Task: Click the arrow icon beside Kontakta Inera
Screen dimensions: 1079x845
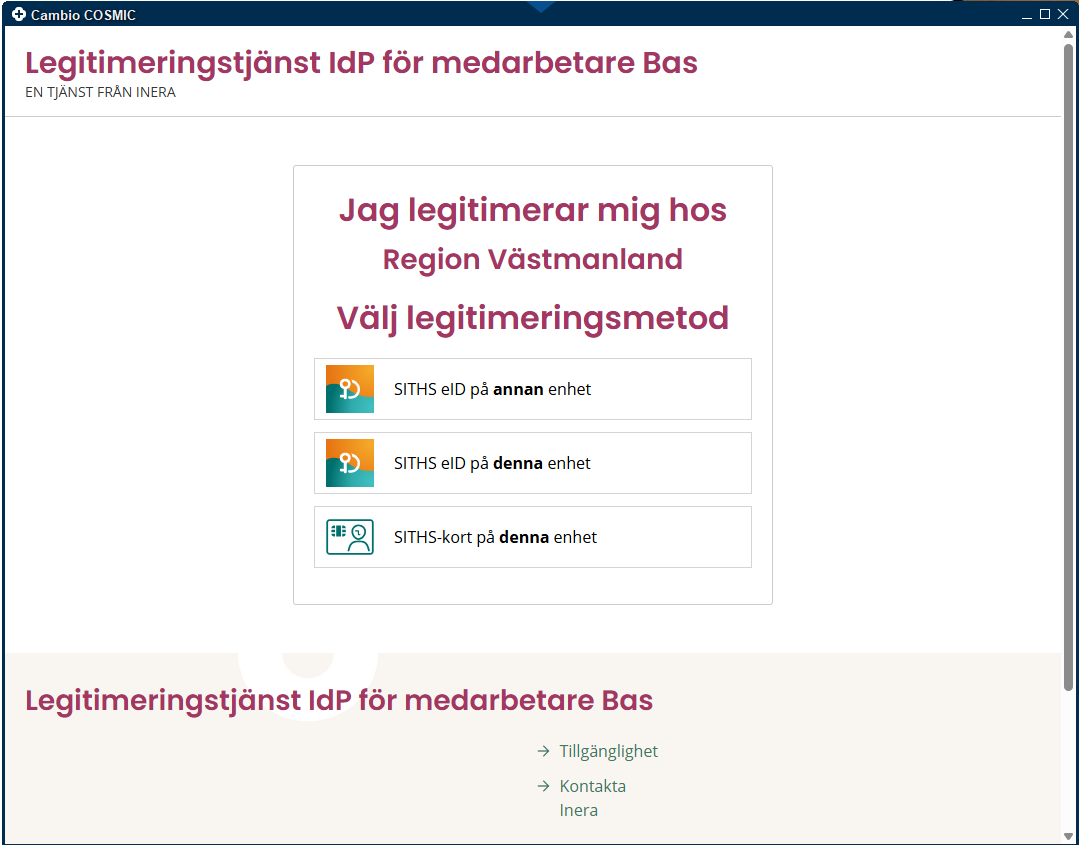Action: 543,786
